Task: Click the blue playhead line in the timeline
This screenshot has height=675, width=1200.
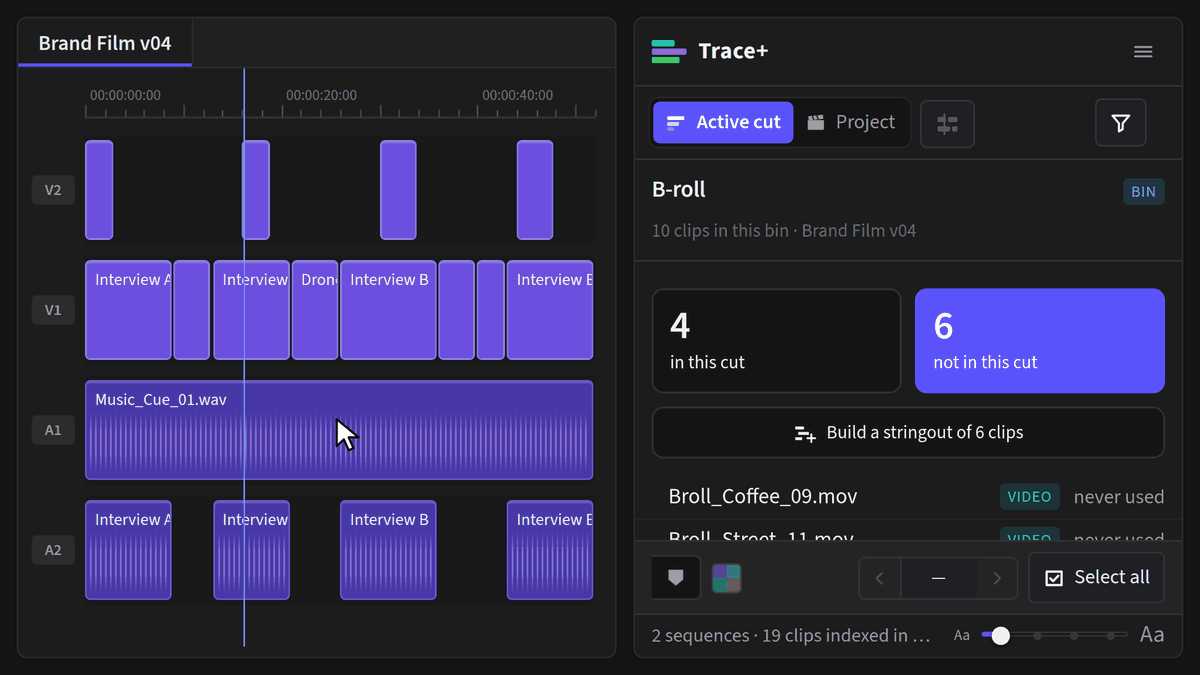Action: point(244,358)
